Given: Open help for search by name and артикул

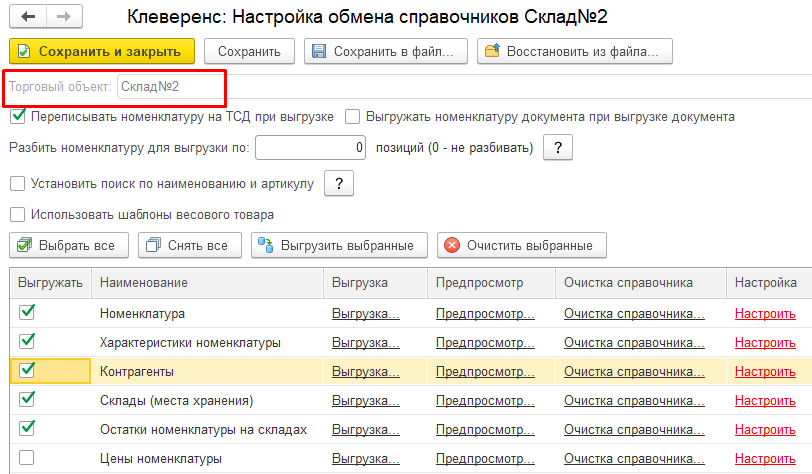Looking at the screenshot, I should pyautogui.click(x=339, y=183).
